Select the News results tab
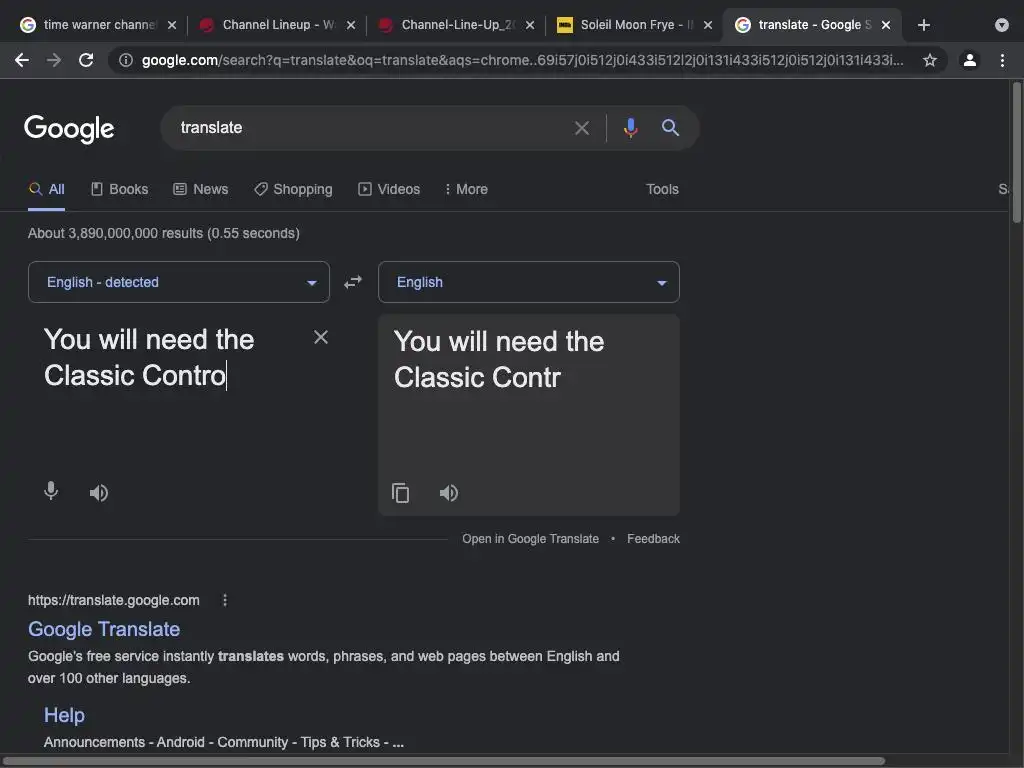 (200, 189)
